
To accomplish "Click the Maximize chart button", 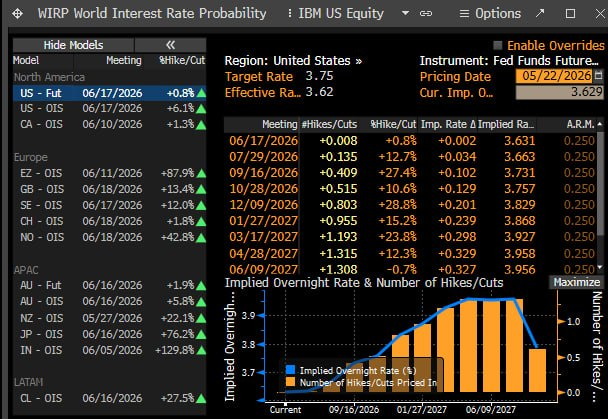I will coord(576,282).
